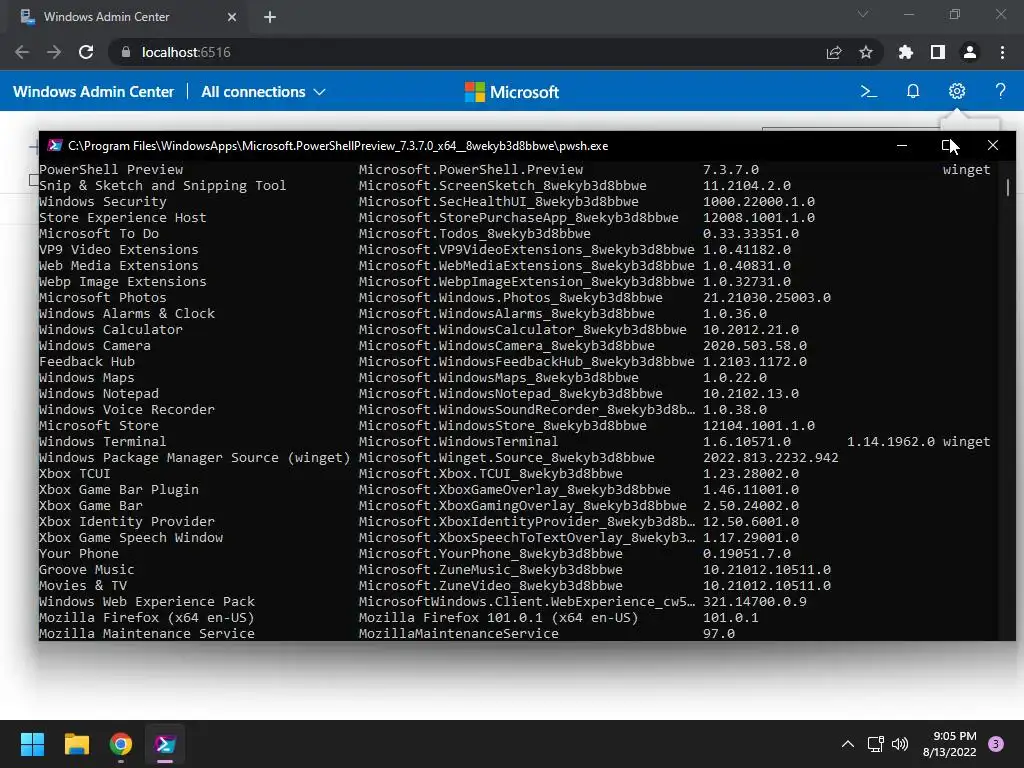Click version '7.3.7.0' in first row

[731, 170]
